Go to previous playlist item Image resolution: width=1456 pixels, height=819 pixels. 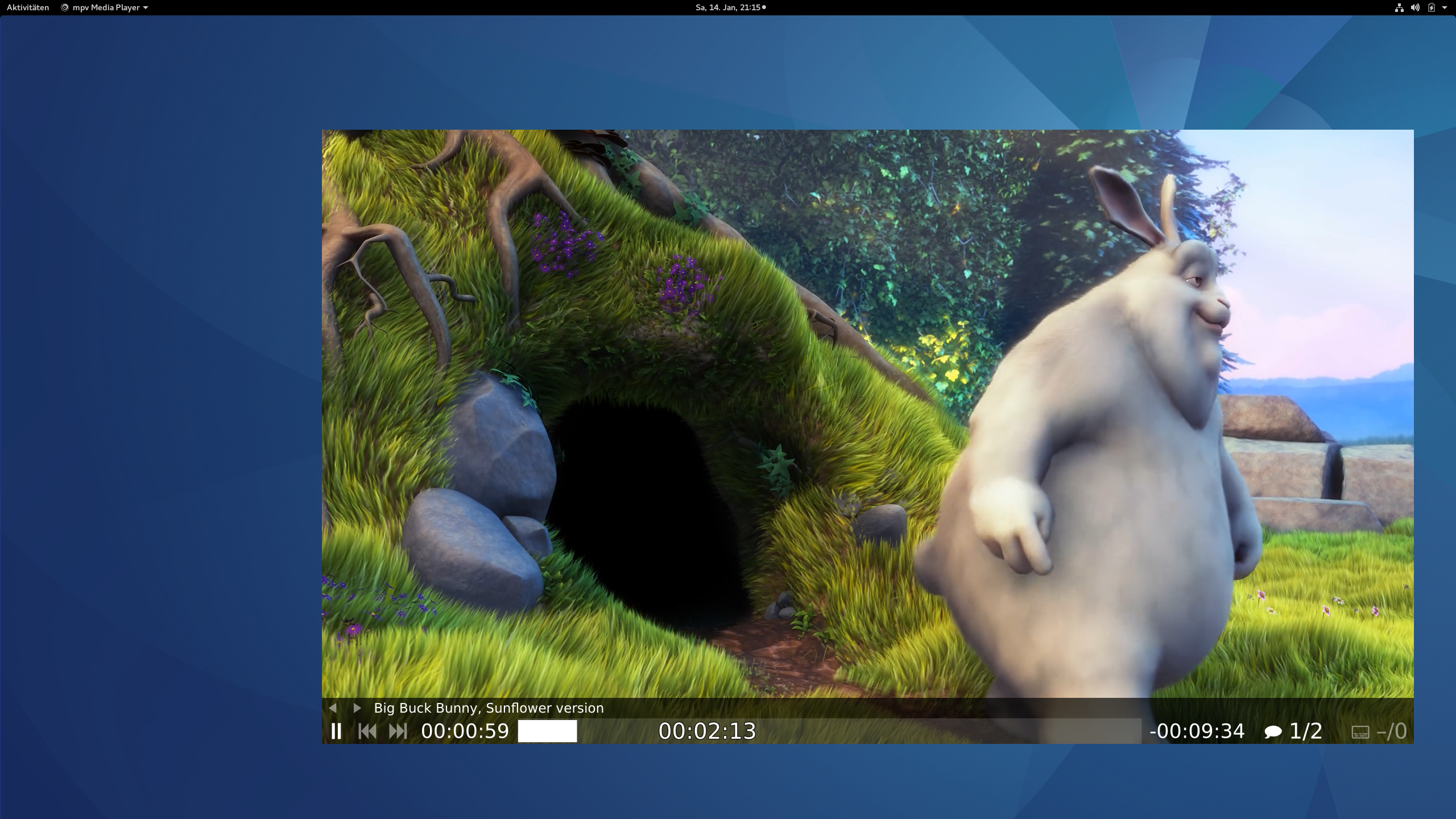tap(333, 708)
